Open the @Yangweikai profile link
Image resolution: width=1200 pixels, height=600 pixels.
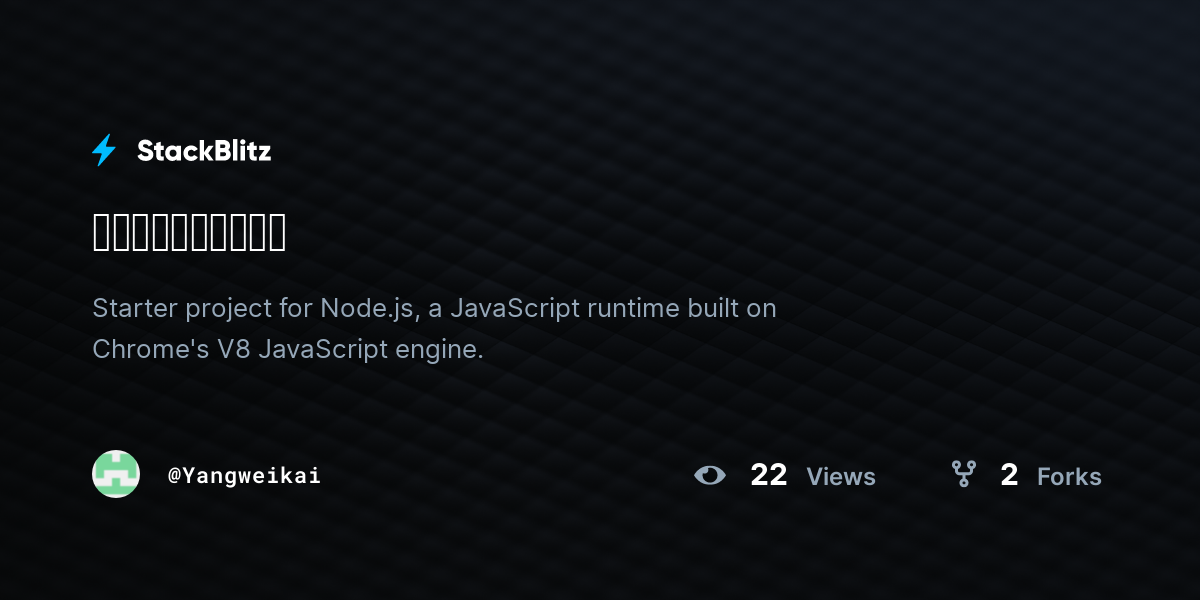pyautogui.click(x=245, y=475)
